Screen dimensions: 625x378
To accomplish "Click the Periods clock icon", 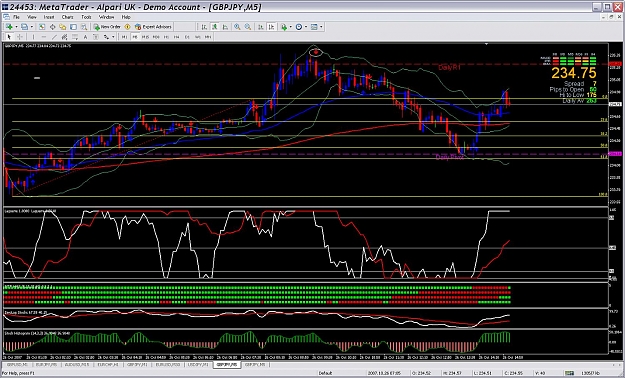I will [x=299, y=27].
